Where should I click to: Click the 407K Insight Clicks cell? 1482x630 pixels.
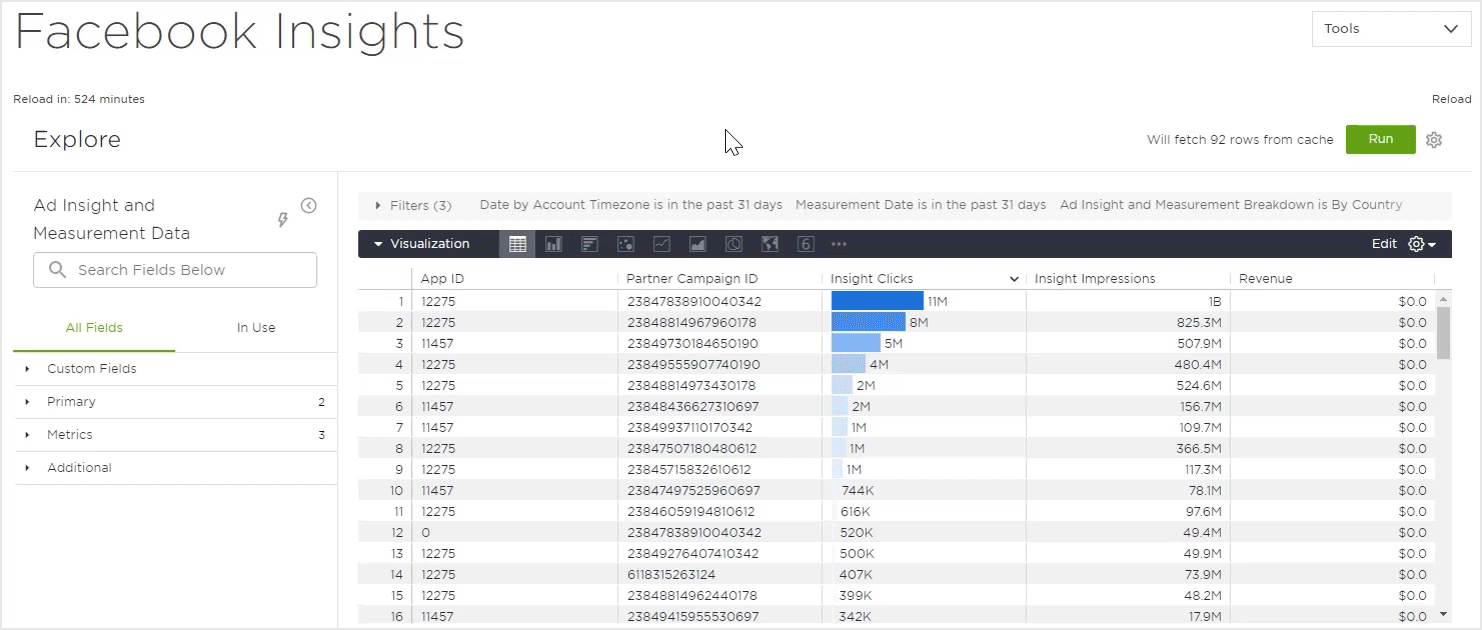coord(857,574)
